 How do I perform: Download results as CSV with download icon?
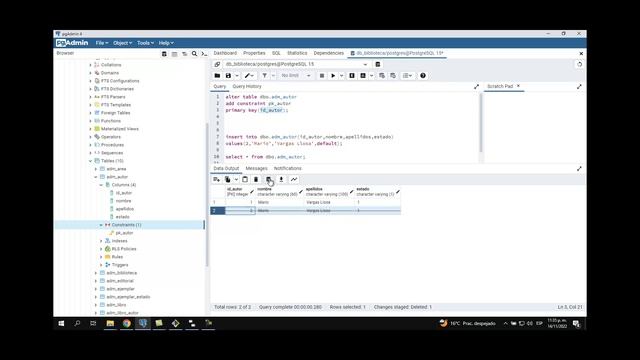click(x=281, y=180)
